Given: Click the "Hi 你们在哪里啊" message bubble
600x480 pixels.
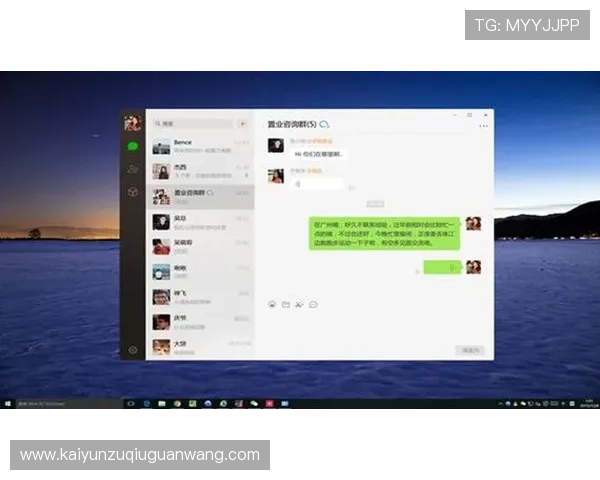Looking at the screenshot, I should 319,154.
